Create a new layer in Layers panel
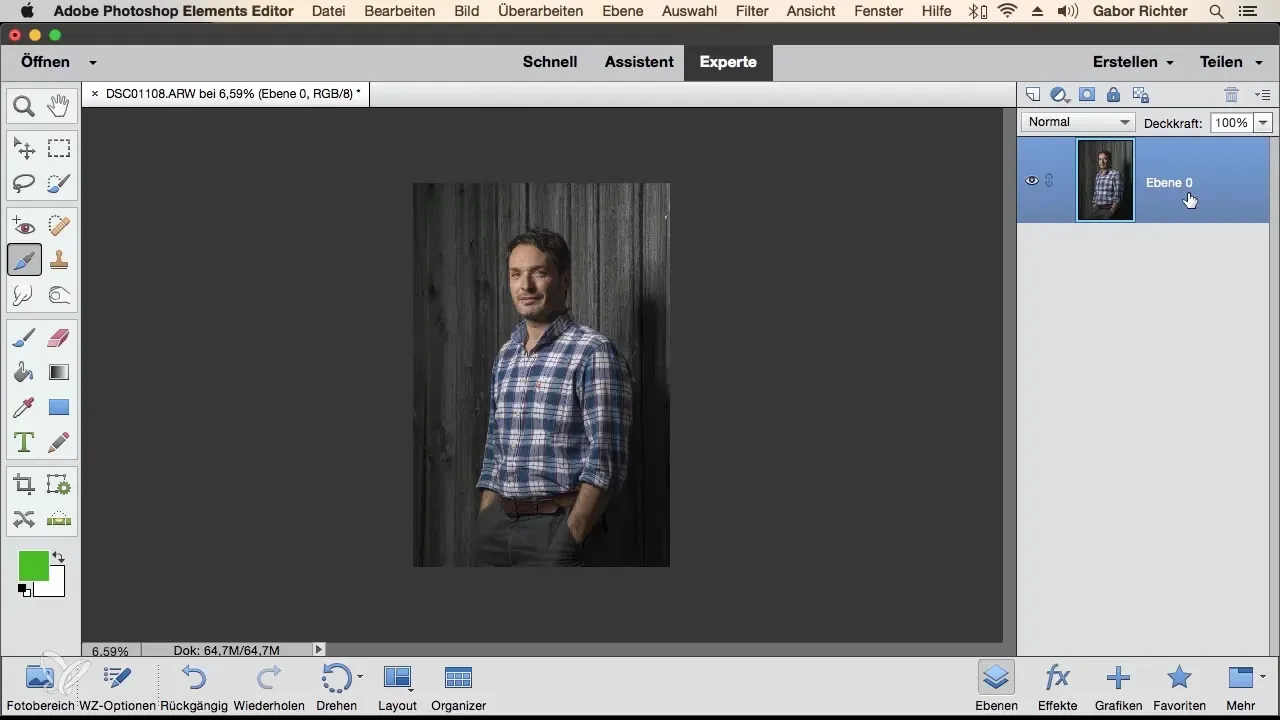The height and width of the screenshot is (720, 1280). (x=1033, y=95)
